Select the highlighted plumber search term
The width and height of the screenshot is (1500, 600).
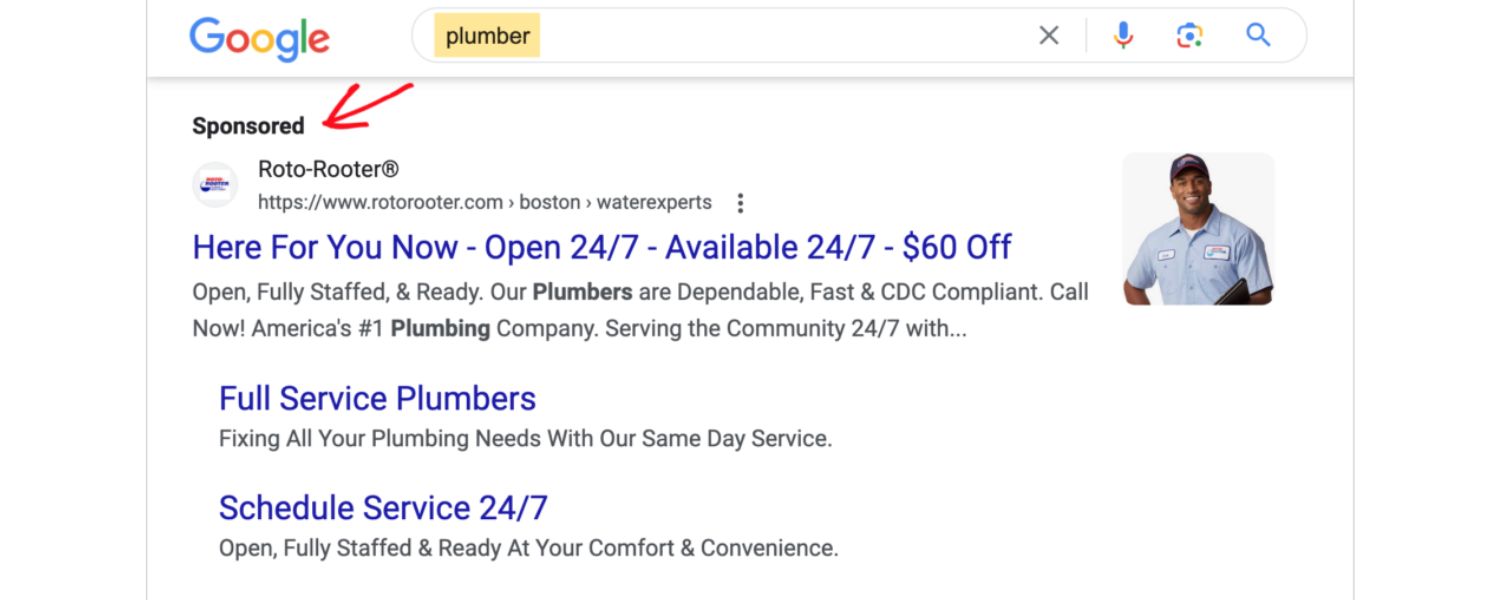point(487,35)
